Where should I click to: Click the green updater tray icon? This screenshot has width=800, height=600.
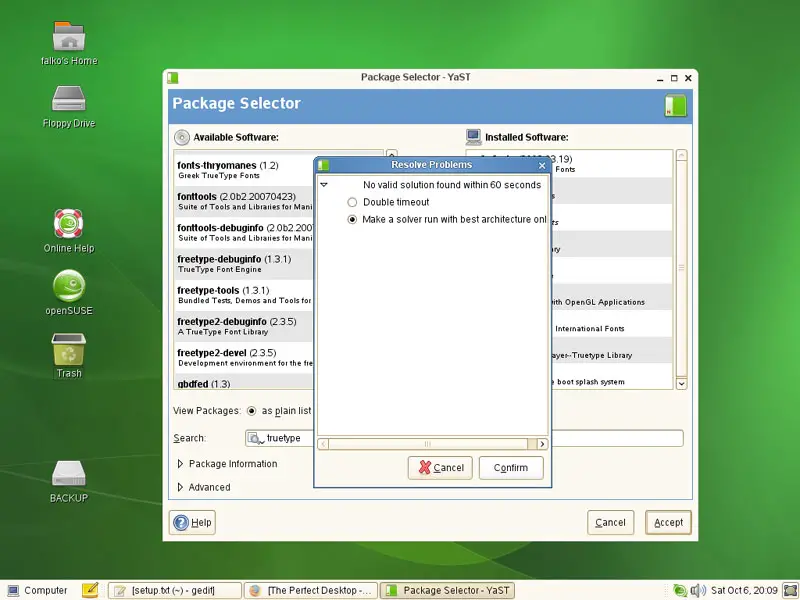coord(680,590)
